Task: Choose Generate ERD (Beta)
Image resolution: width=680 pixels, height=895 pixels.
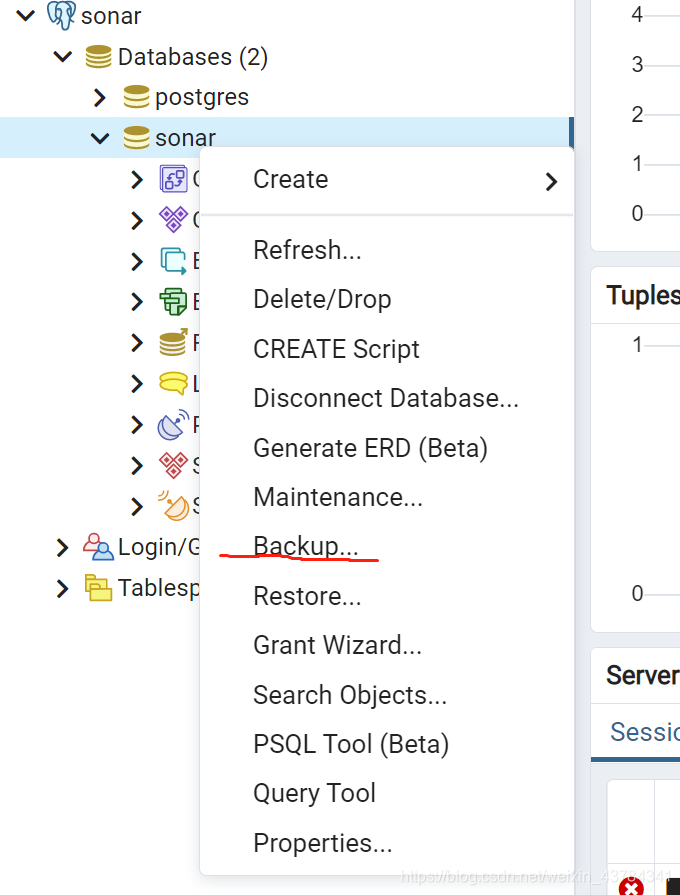Action: tap(387, 448)
